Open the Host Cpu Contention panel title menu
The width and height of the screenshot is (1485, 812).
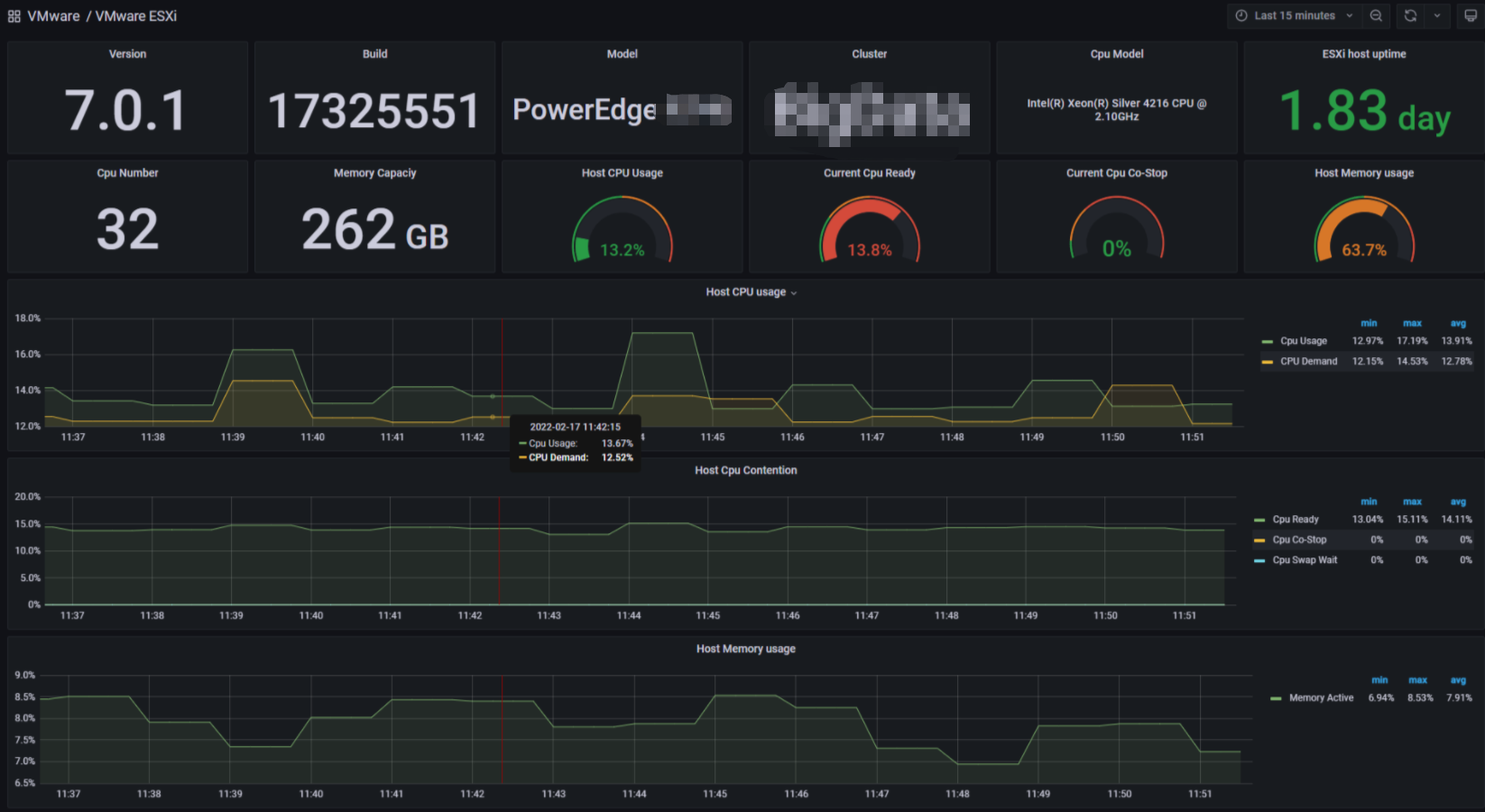click(745, 471)
